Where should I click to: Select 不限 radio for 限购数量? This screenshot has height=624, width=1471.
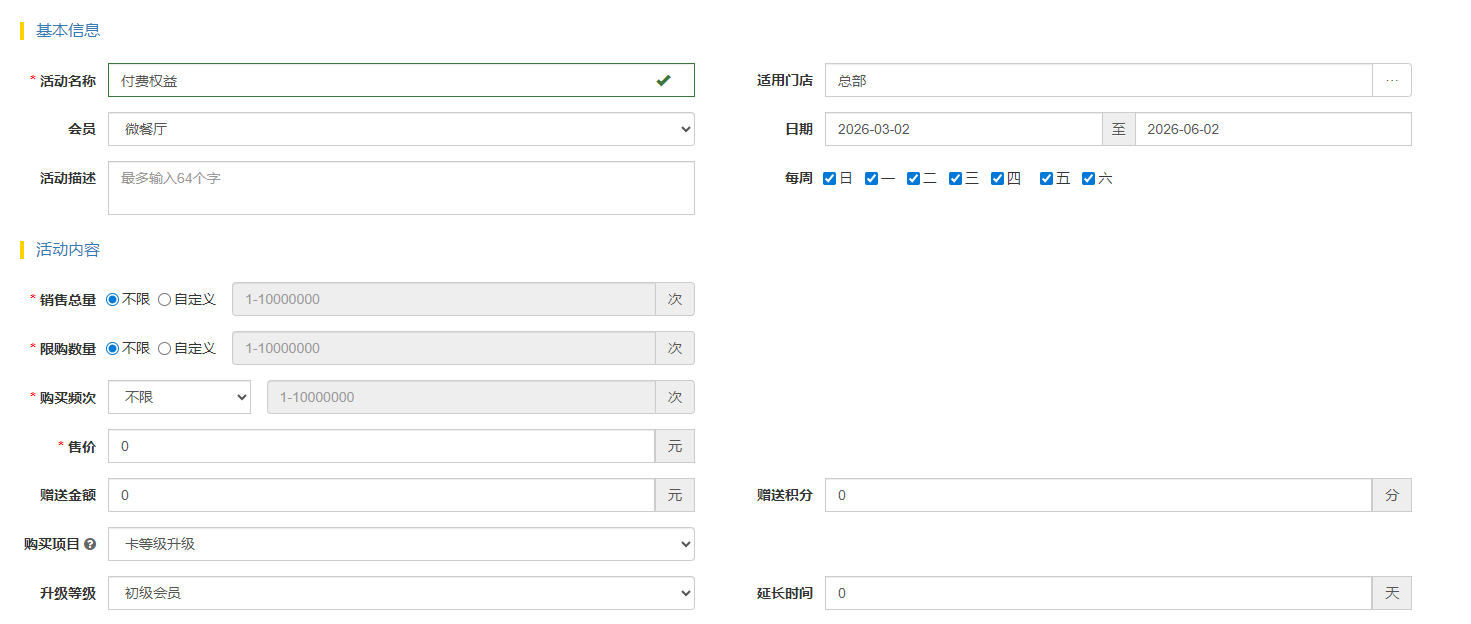pyautogui.click(x=113, y=348)
